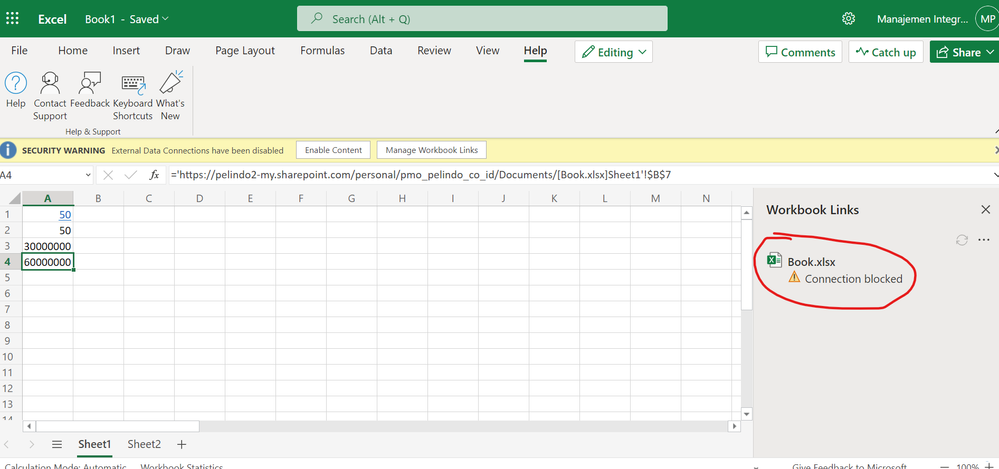Open Contact Support in ribbon
The height and width of the screenshot is (469, 999).
click(50, 96)
